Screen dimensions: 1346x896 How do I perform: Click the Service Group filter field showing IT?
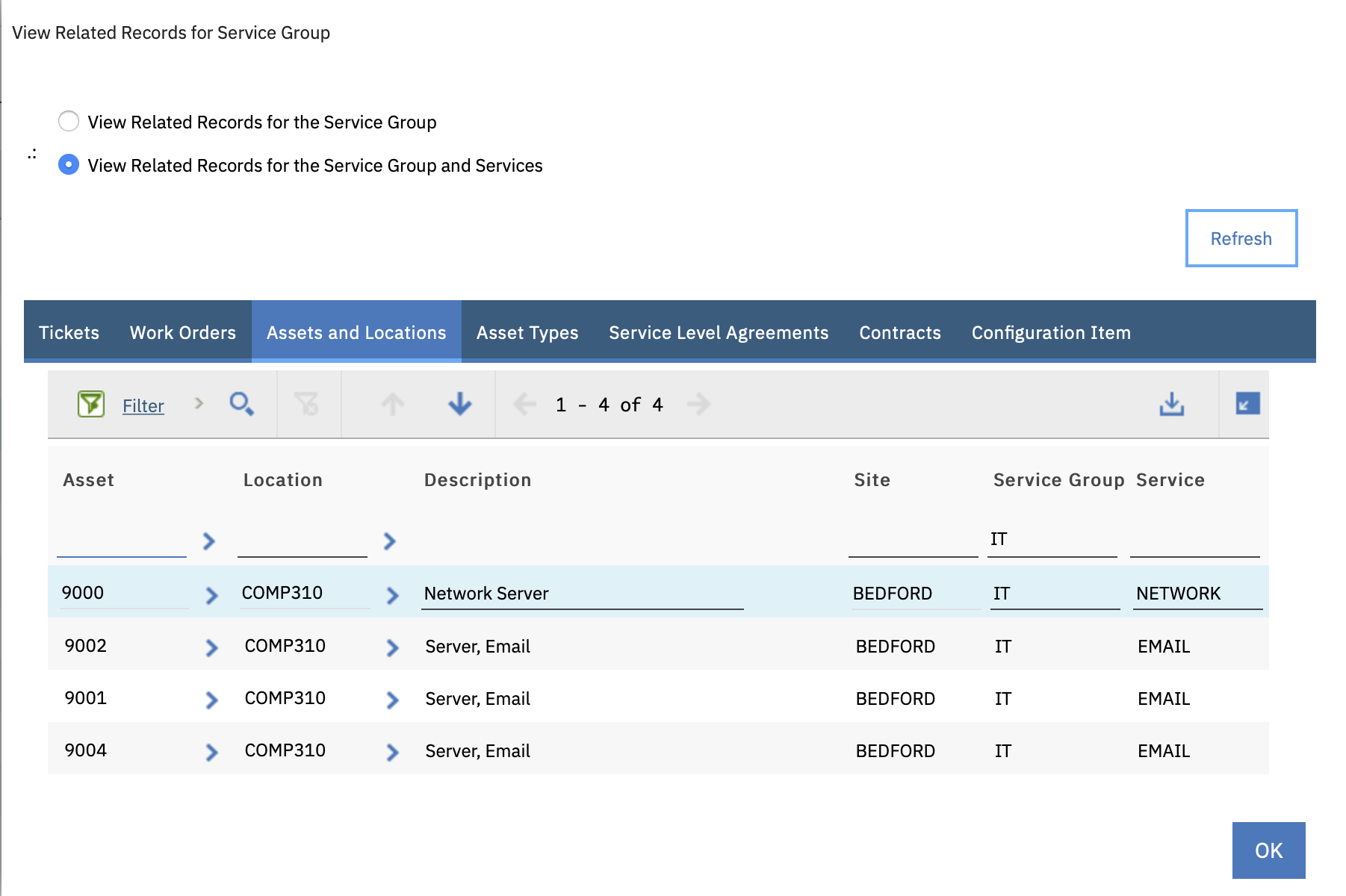pos(1052,538)
